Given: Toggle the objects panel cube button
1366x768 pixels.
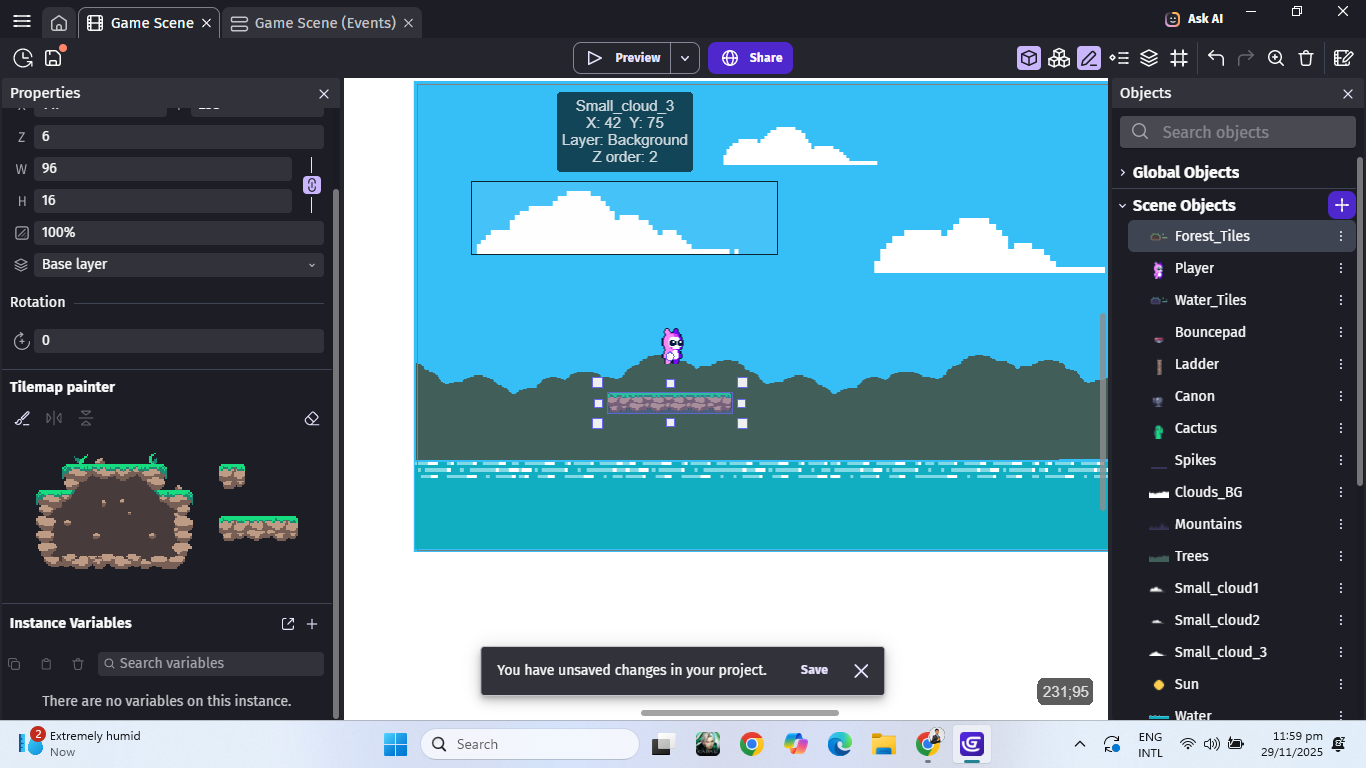Looking at the screenshot, I should pos(1029,58).
